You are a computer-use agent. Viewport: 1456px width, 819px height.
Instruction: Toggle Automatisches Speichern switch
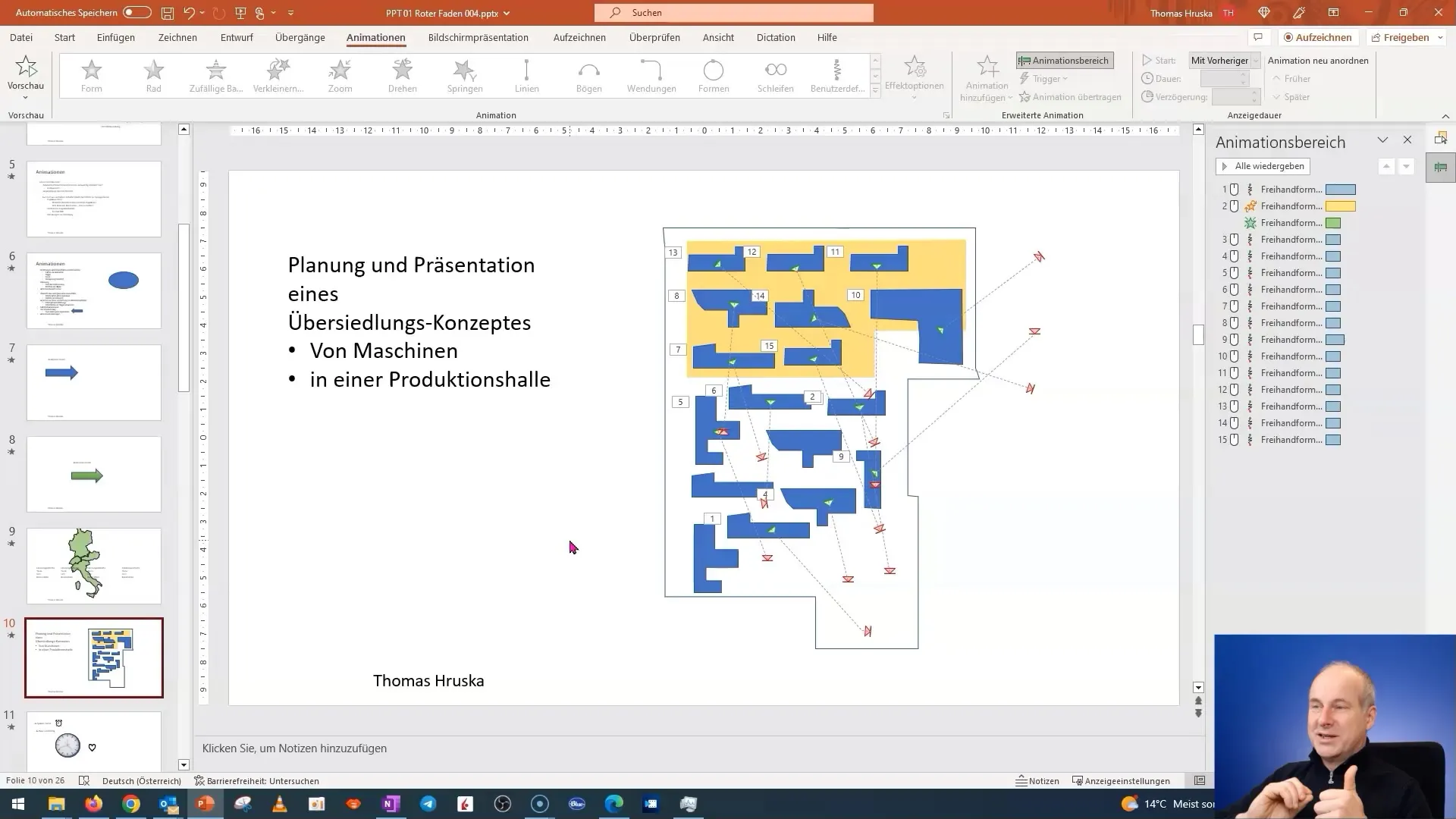137,13
